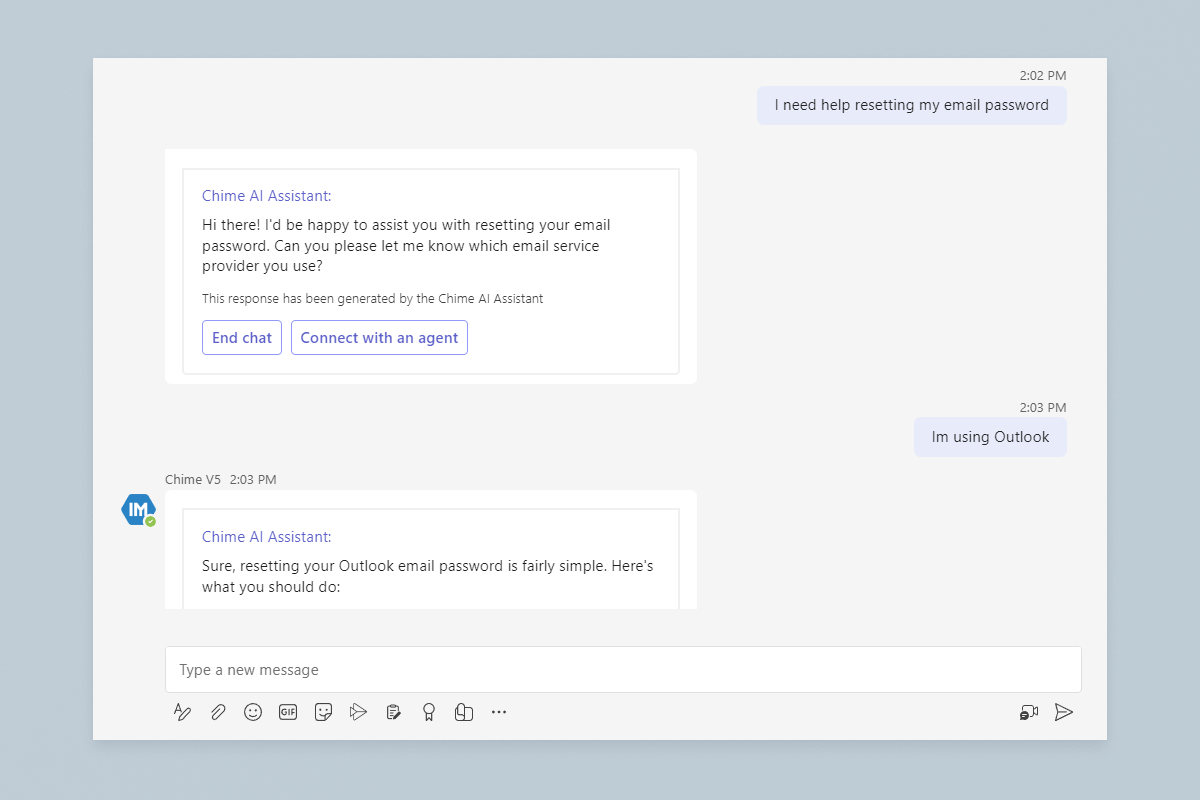This screenshot has width=1200, height=800.
Task: Click the Chime V5 bot avatar
Action: point(138,509)
